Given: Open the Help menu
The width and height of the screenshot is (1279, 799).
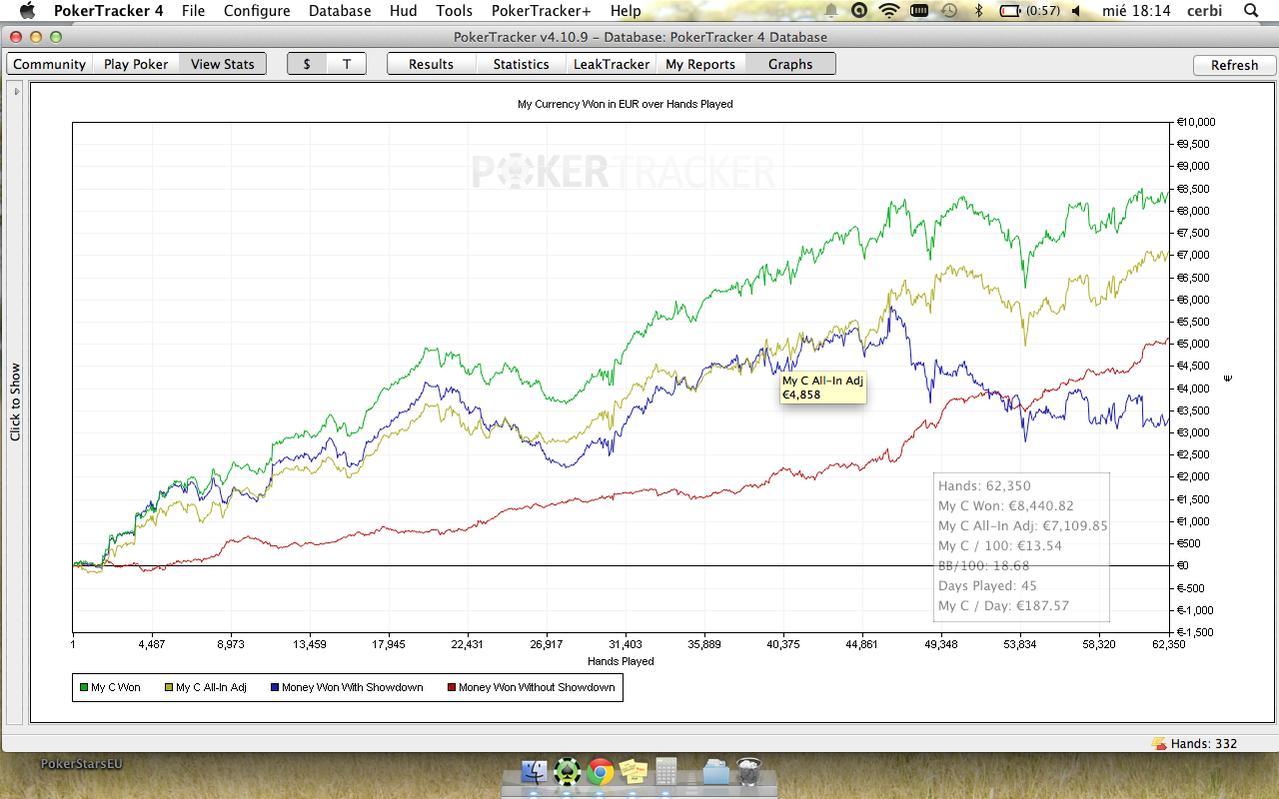Looking at the screenshot, I should 625,11.
